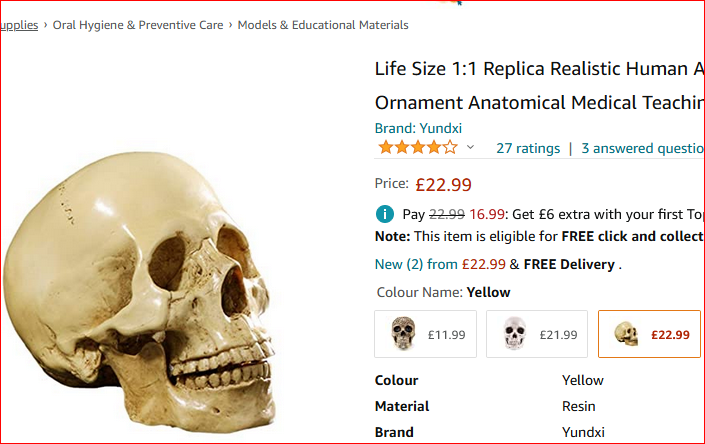Select the £11.99 dark skull colour option
Screen dimensions: 705x444
click(426, 334)
